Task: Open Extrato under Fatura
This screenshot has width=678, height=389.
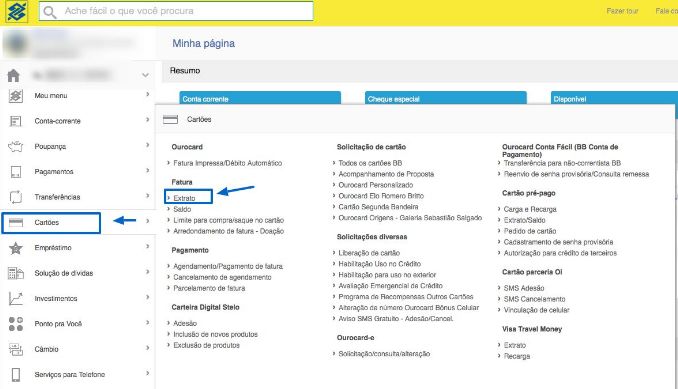Action: coord(184,198)
